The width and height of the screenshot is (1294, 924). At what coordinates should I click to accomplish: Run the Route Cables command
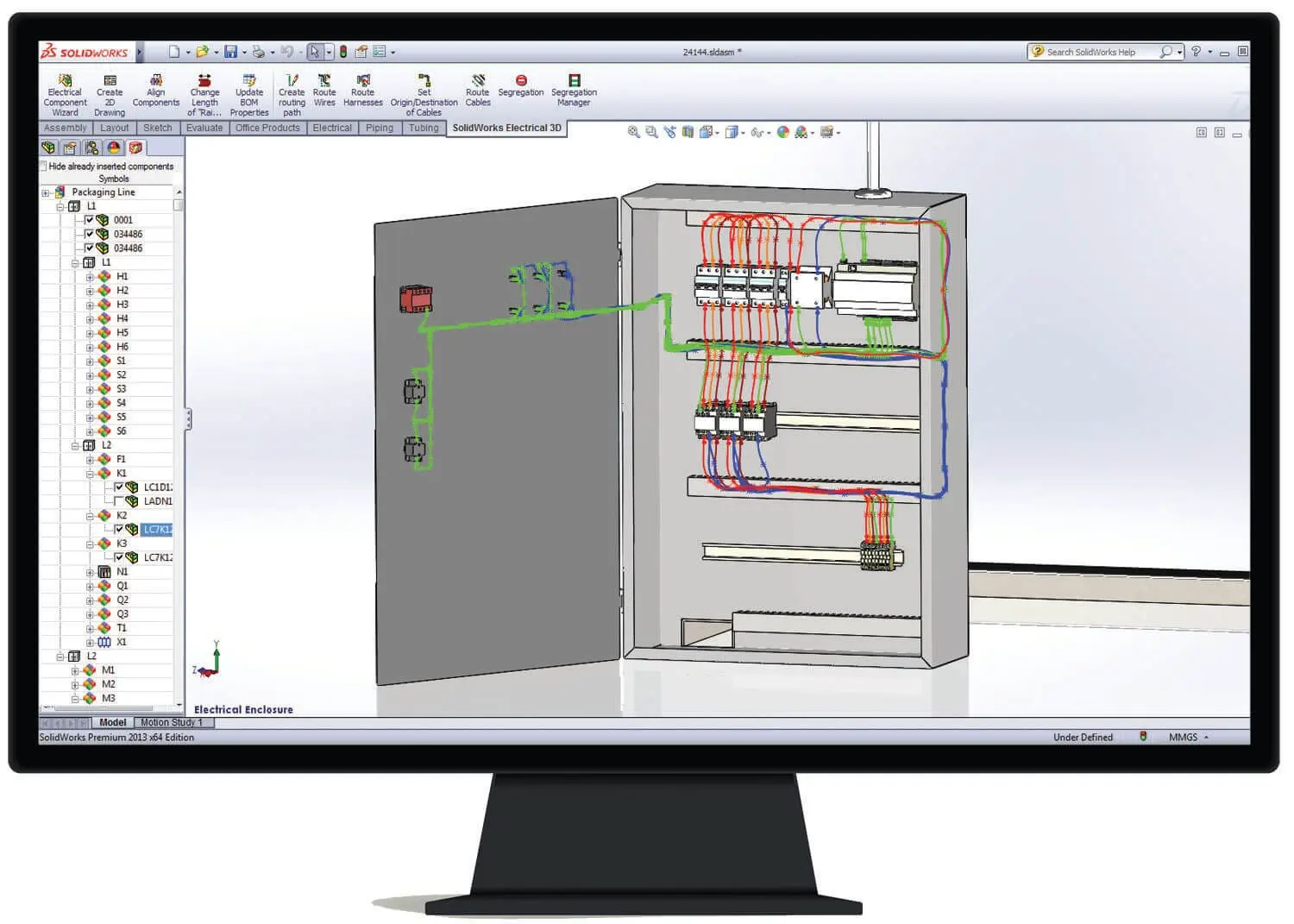click(x=478, y=91)
